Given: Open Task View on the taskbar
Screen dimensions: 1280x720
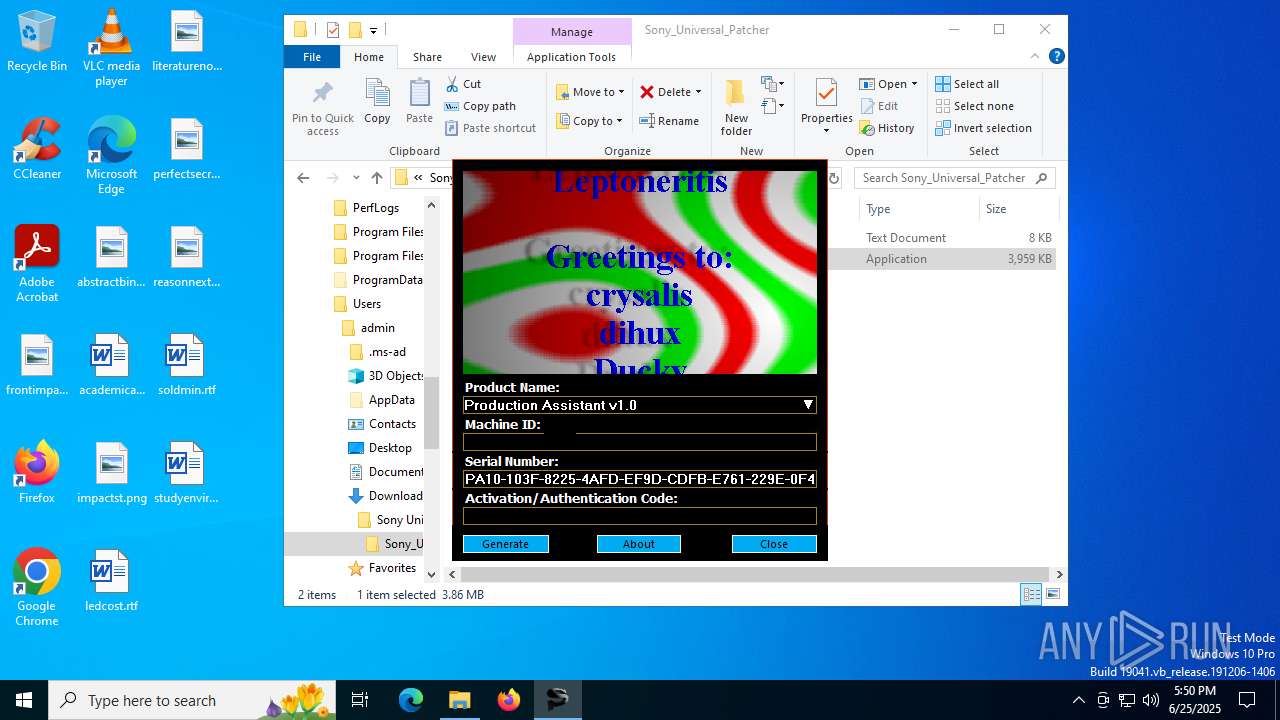Looking at the screenshot, I should coord(360,700).
